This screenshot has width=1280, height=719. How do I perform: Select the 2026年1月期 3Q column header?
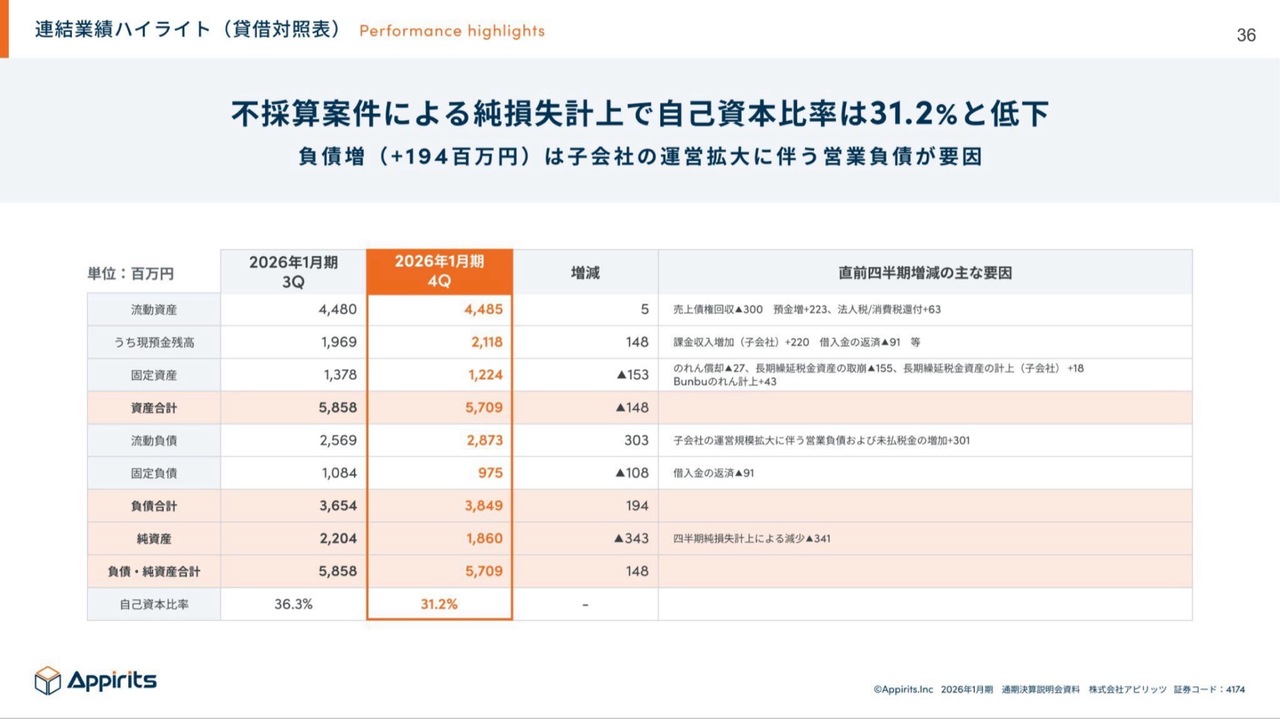click(x=293, y=271)
